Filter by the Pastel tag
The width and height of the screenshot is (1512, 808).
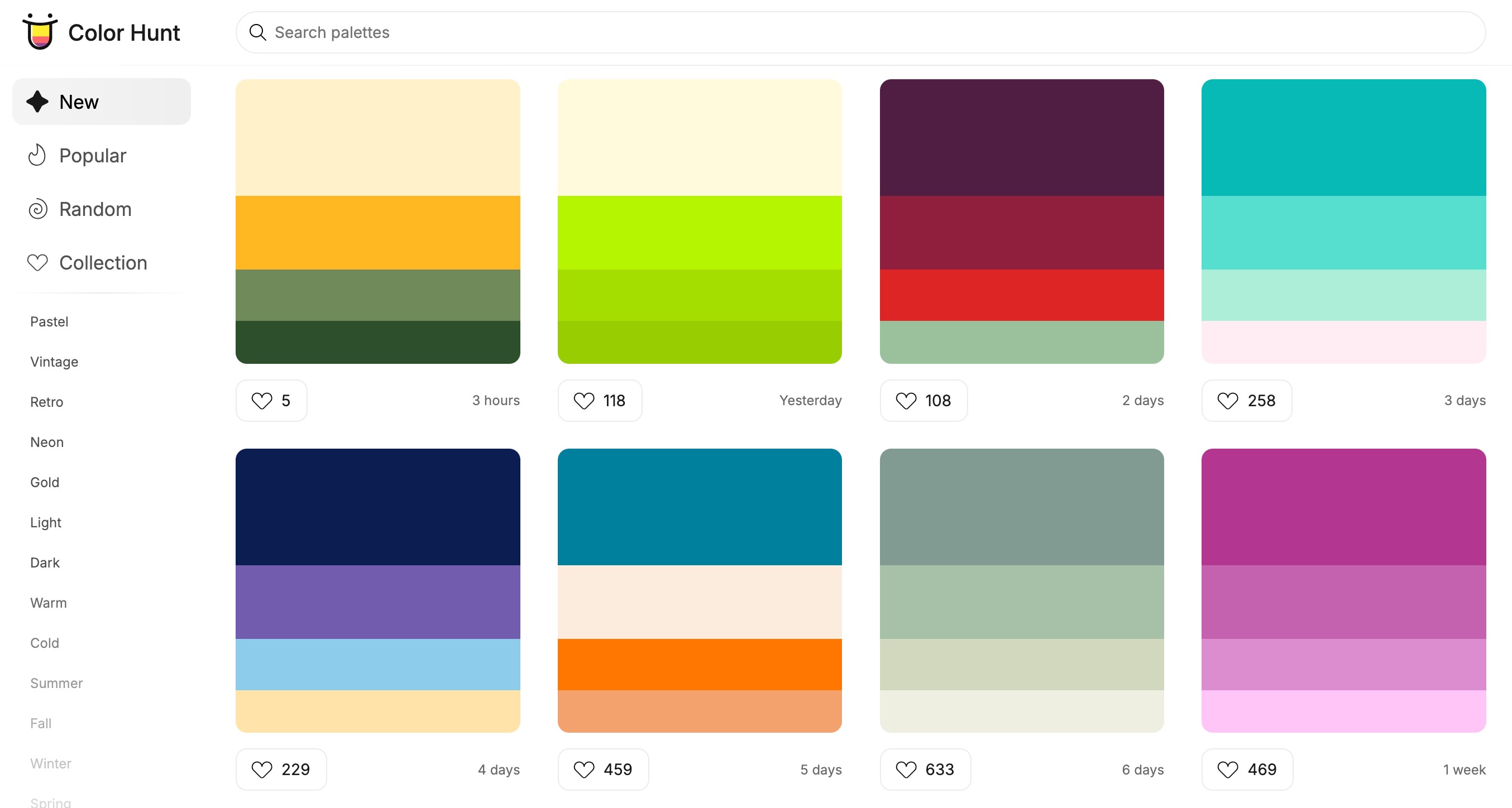point(49,321)
